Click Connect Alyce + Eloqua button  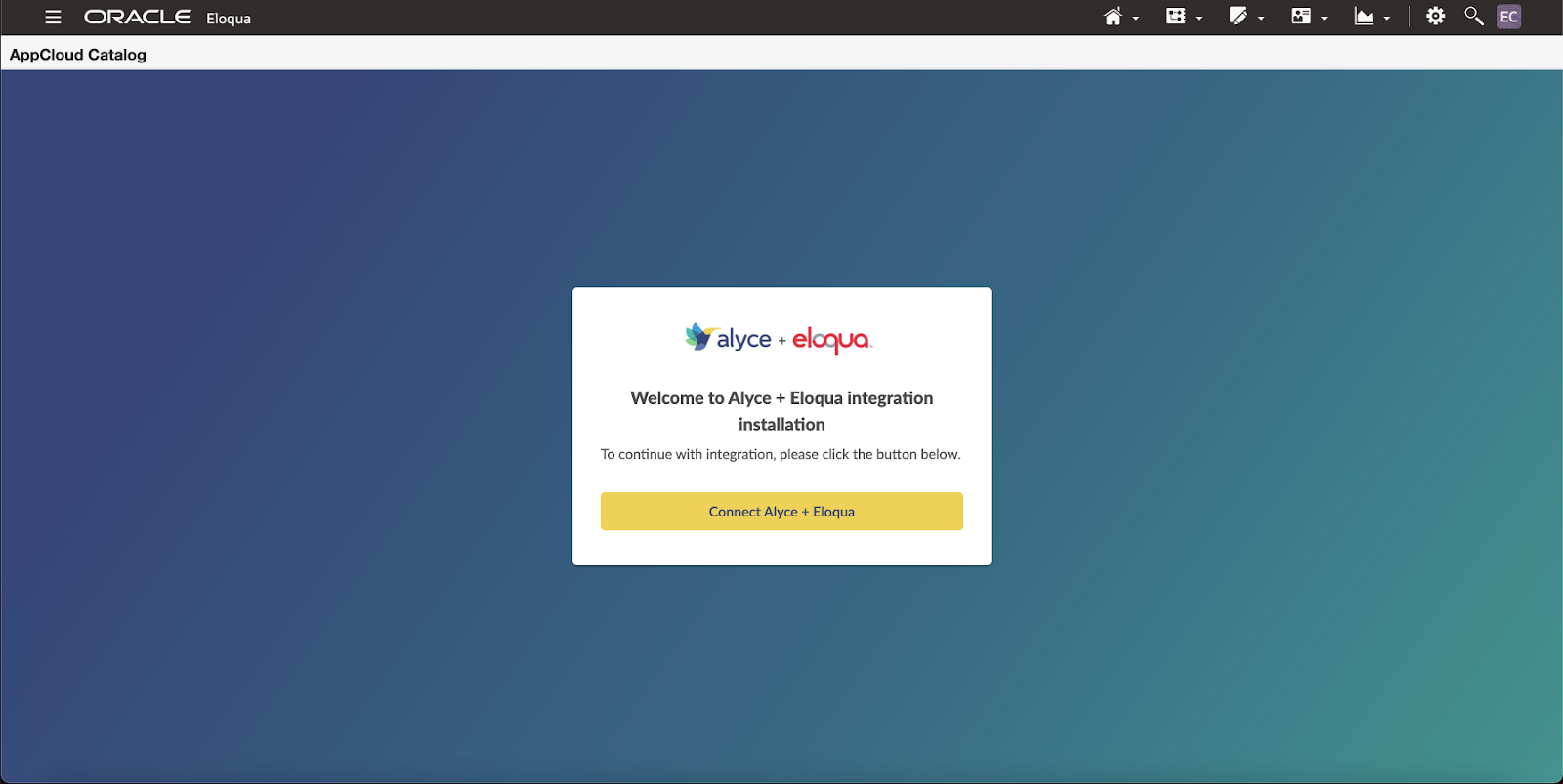click(781, 512)
